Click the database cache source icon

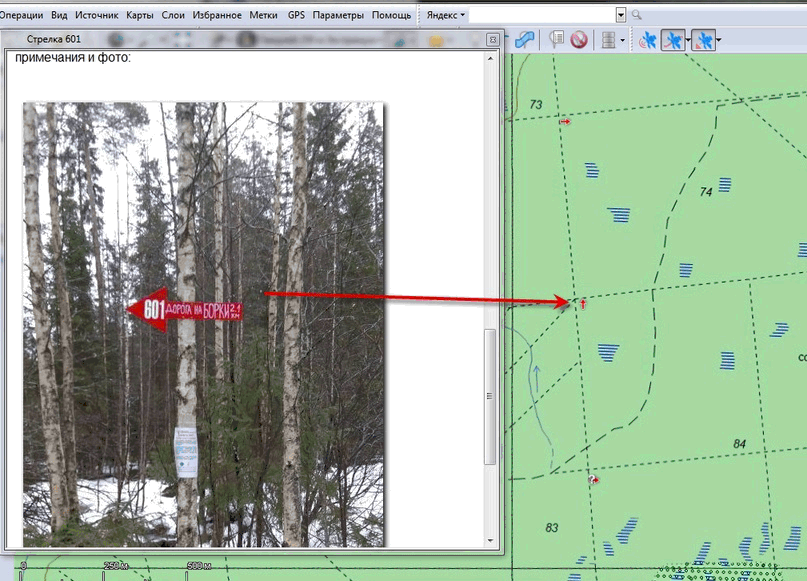[x=606, y=40]
